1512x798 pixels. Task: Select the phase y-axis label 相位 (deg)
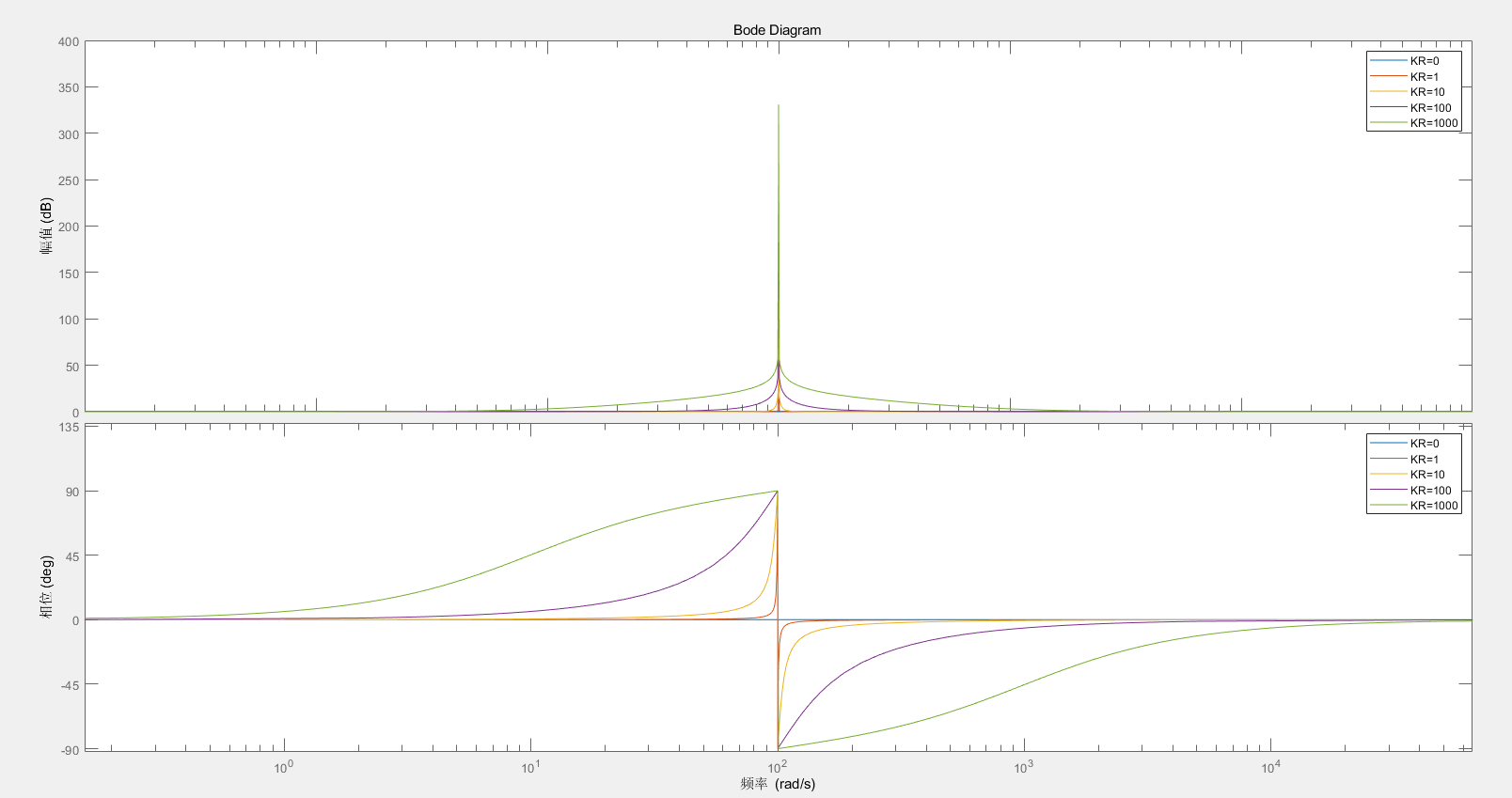pos(46,587)
